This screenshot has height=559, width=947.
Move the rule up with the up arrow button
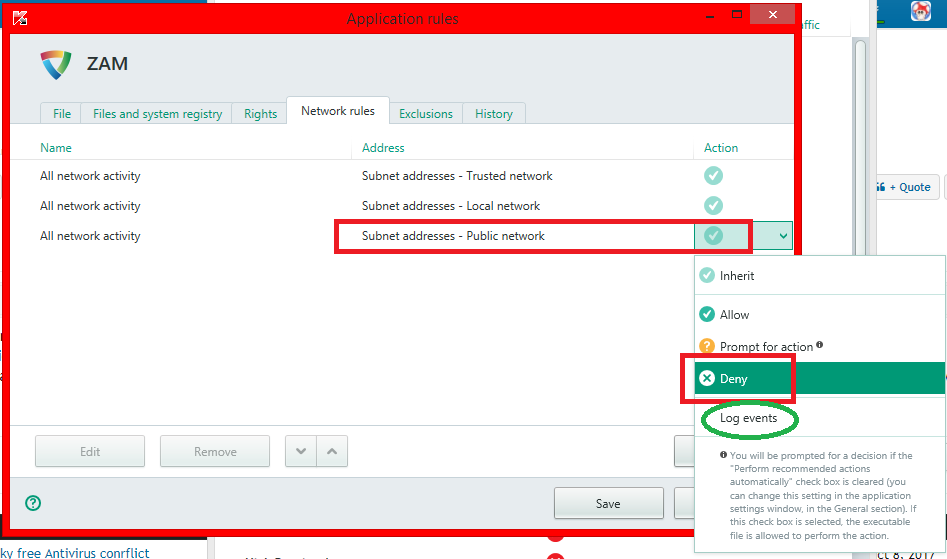[x=332, y=451]
